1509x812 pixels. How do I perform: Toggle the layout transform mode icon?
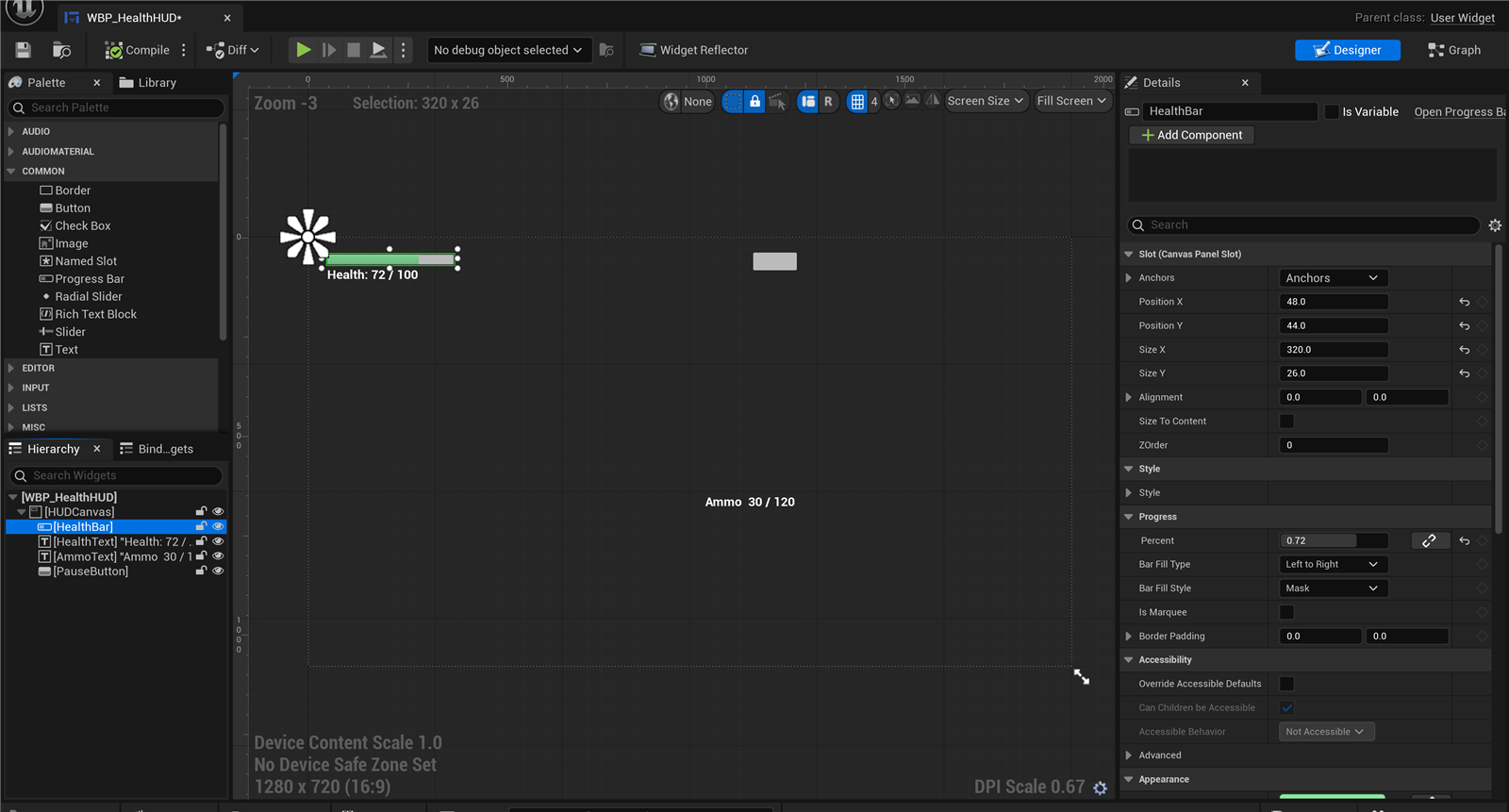[808, 101]
